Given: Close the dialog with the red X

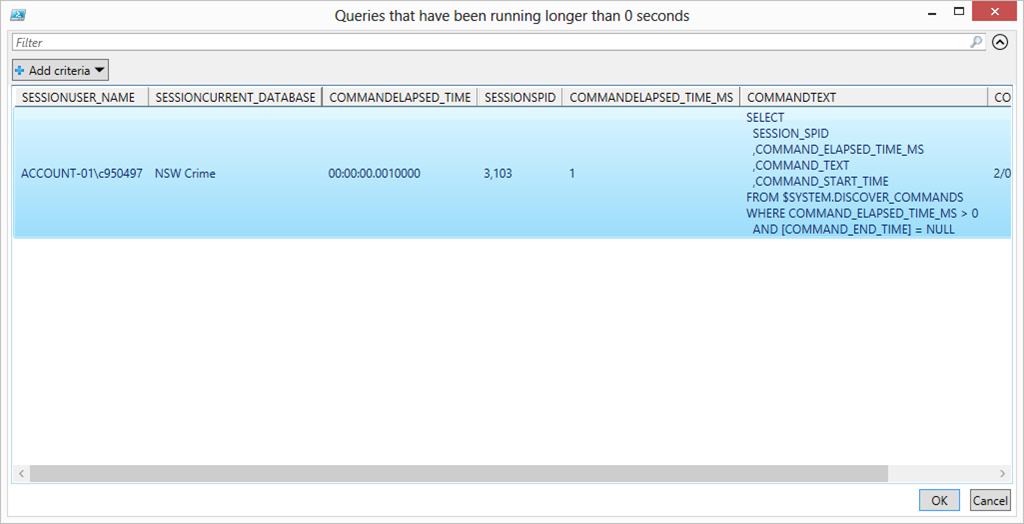Looking at the screenshot, I should coord(995,11).
